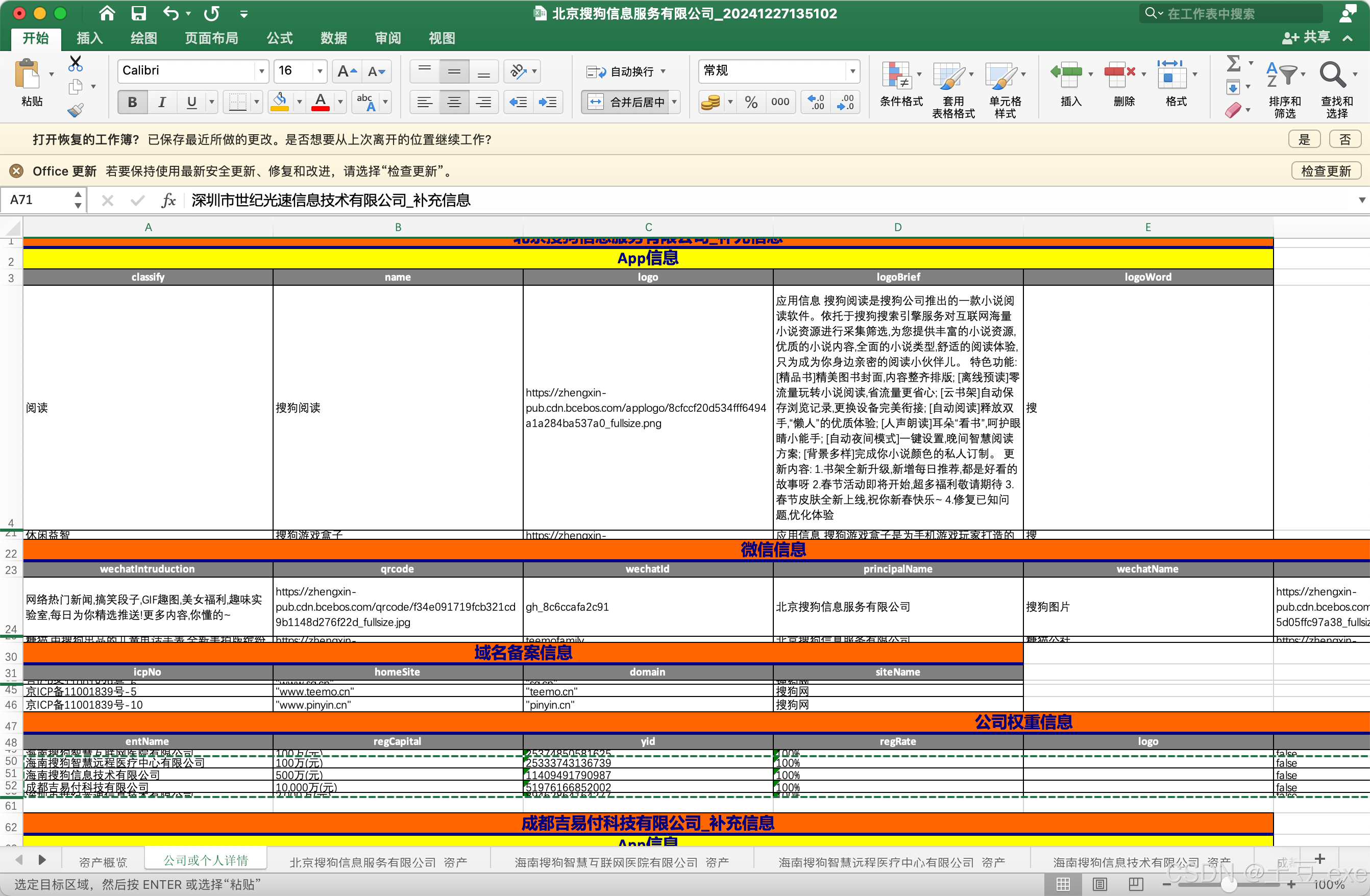1370x896 pixels.
Task: Align text to vertical middle
Action: 454,71
